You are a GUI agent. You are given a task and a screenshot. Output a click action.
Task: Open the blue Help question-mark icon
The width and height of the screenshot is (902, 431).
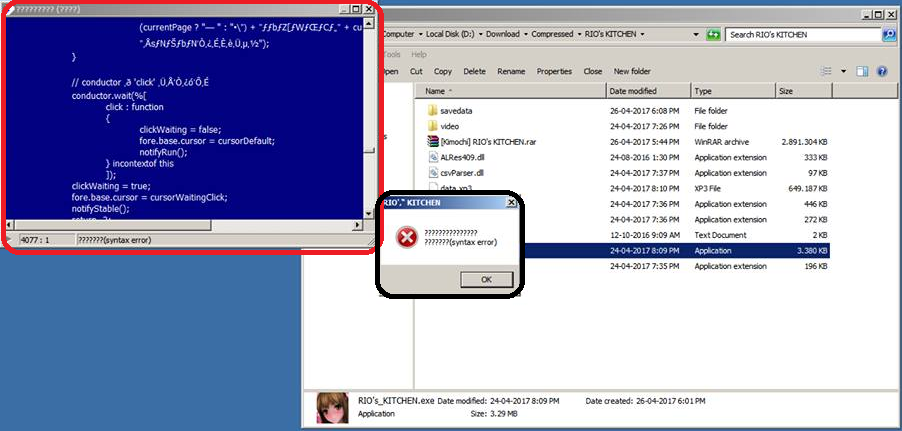(881, 71)
